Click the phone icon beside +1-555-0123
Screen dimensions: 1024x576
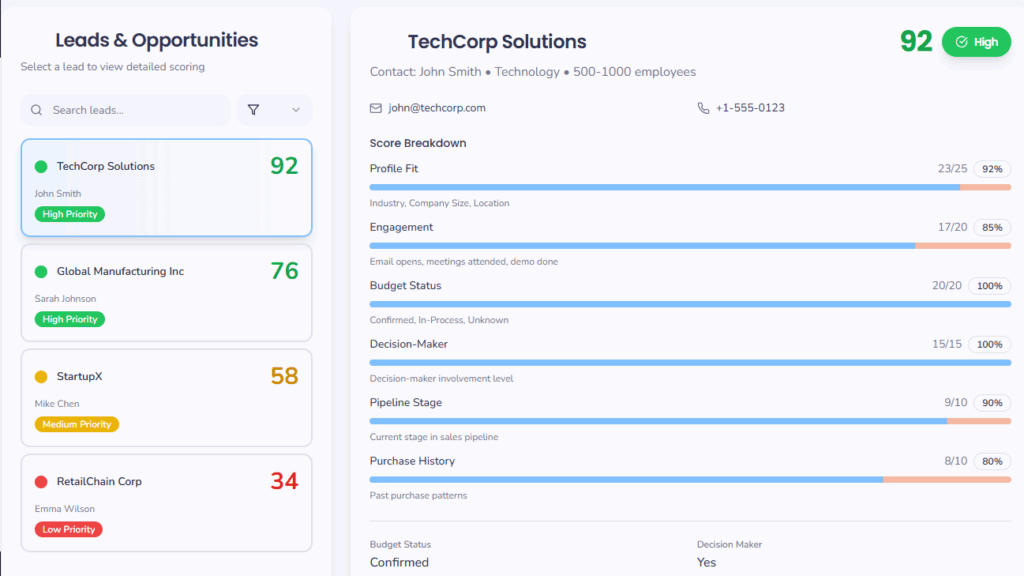tap(703, 108)
